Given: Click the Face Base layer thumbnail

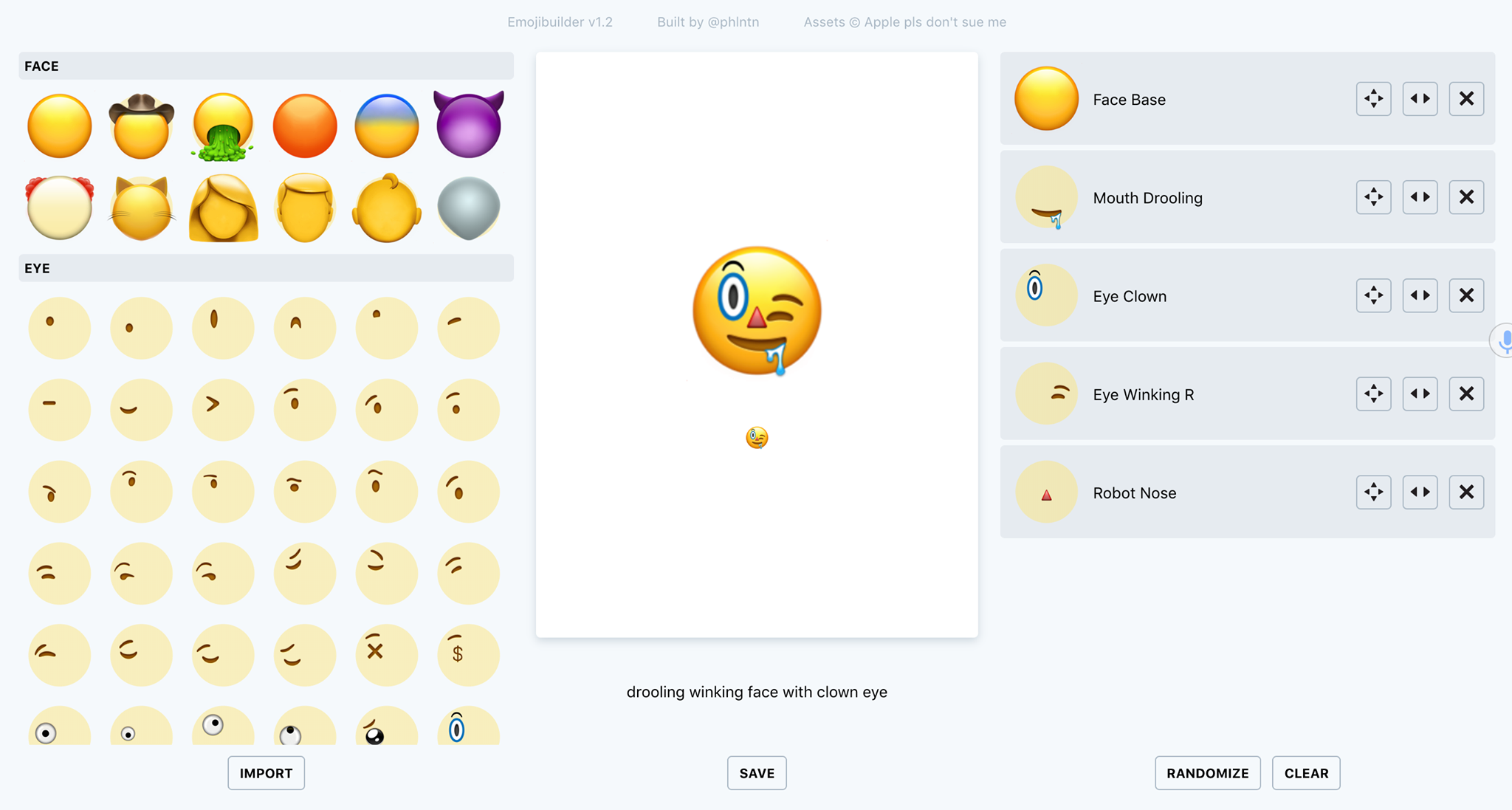Looking at the screenshot, I should 1046,98.
